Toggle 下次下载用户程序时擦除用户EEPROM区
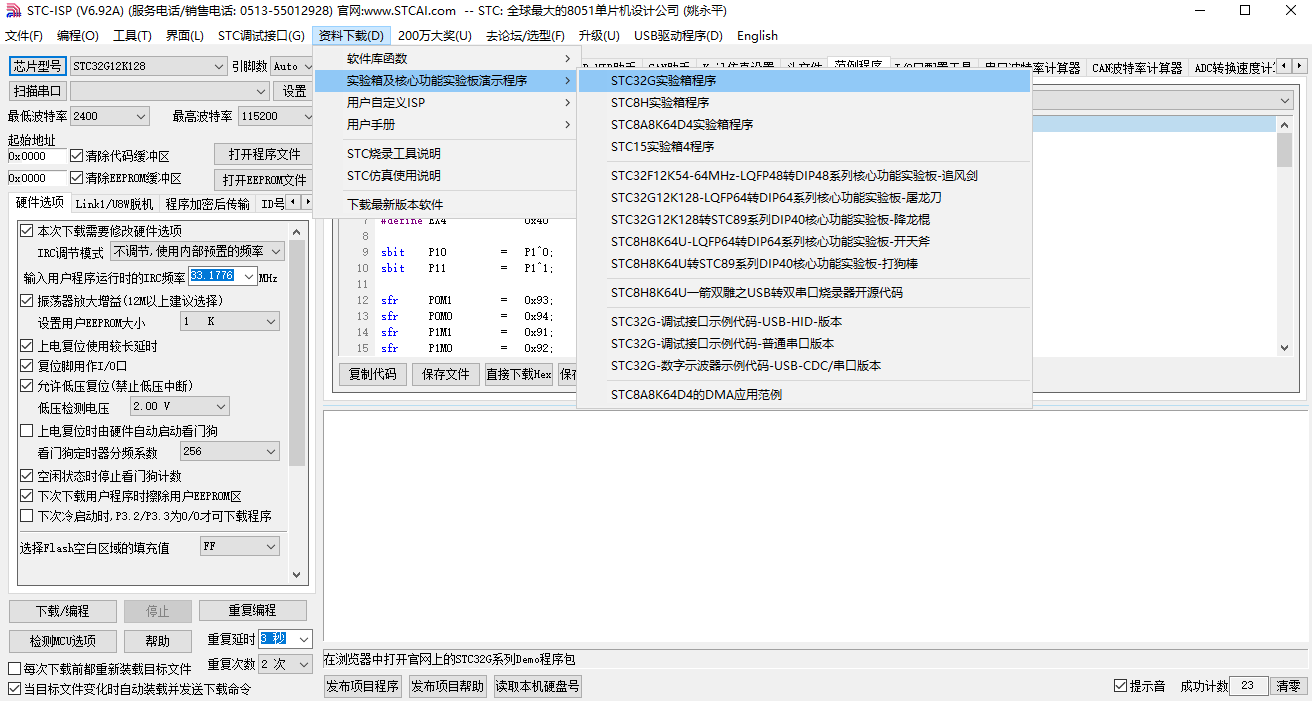 pos(27,496)
